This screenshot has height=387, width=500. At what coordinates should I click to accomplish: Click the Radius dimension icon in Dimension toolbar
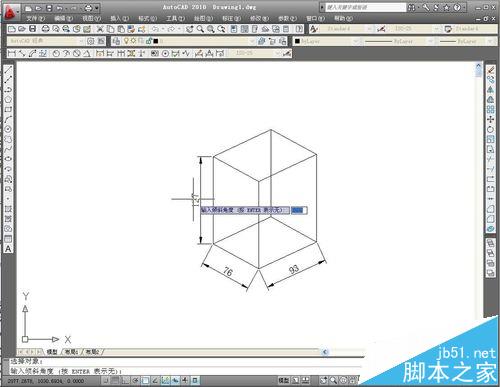(56, 53)
